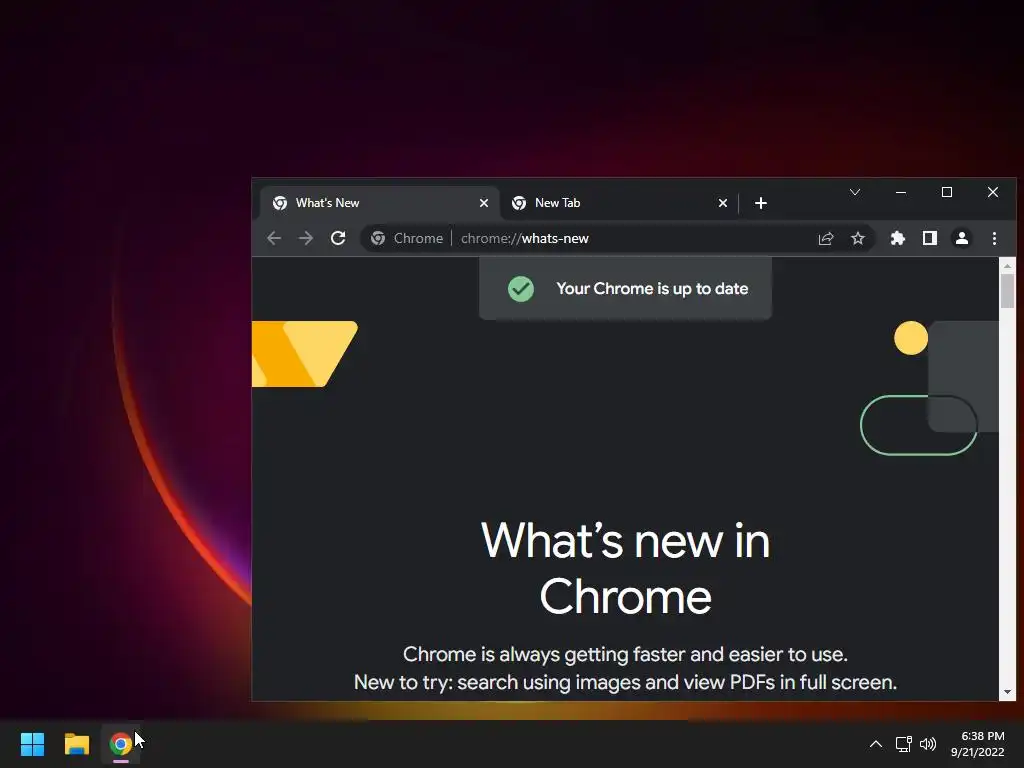The height and width of the screenshot is (768, 1024).
Task: Go back using Chrome's back arrow
Action: point(274,238)
